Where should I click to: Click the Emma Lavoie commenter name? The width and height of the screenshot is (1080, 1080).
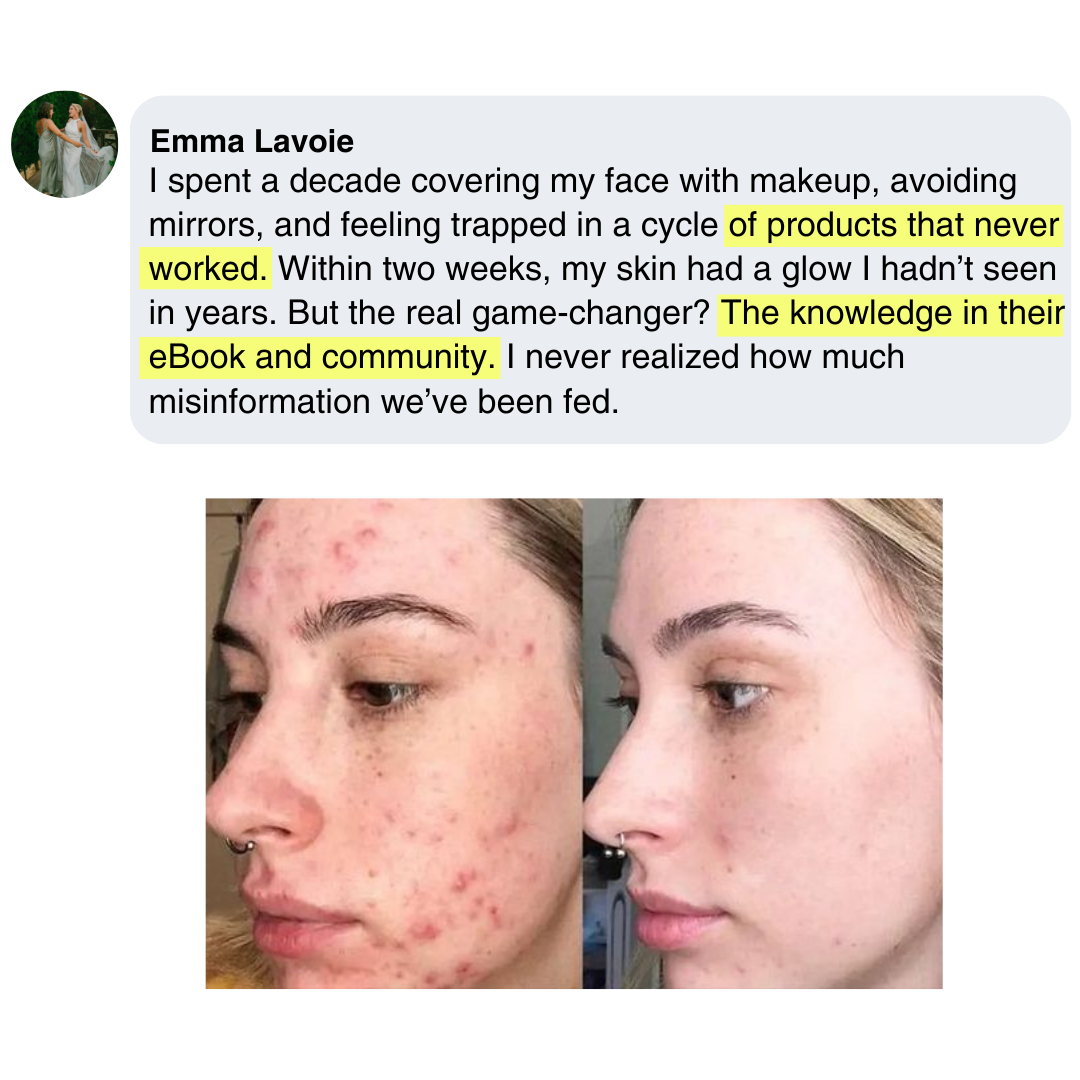click(251, 141)
